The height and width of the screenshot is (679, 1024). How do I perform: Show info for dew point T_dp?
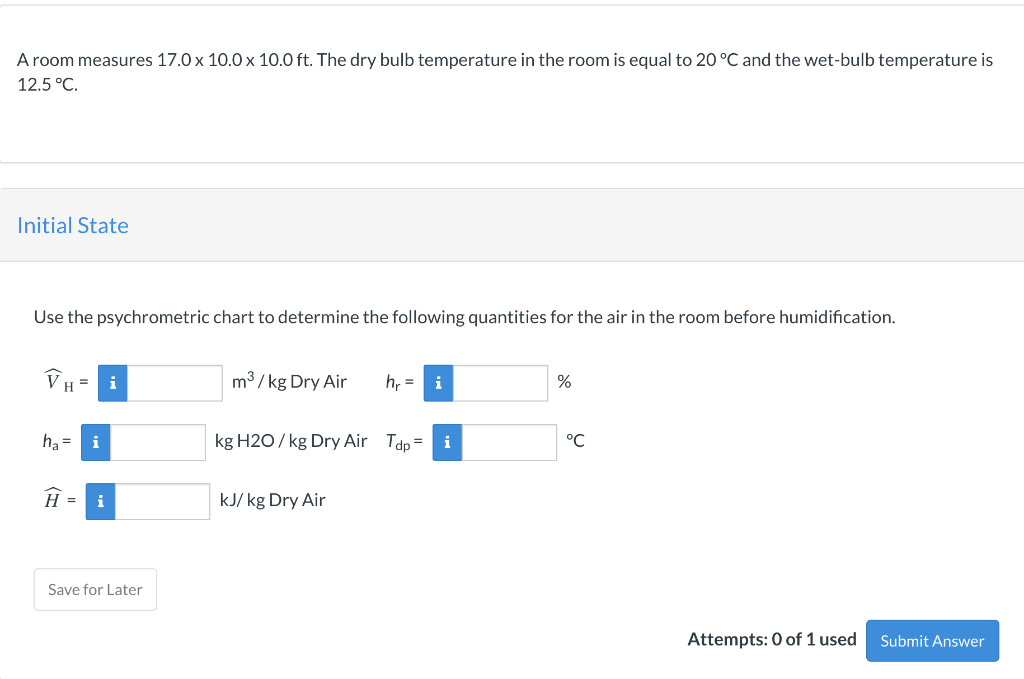447,442
